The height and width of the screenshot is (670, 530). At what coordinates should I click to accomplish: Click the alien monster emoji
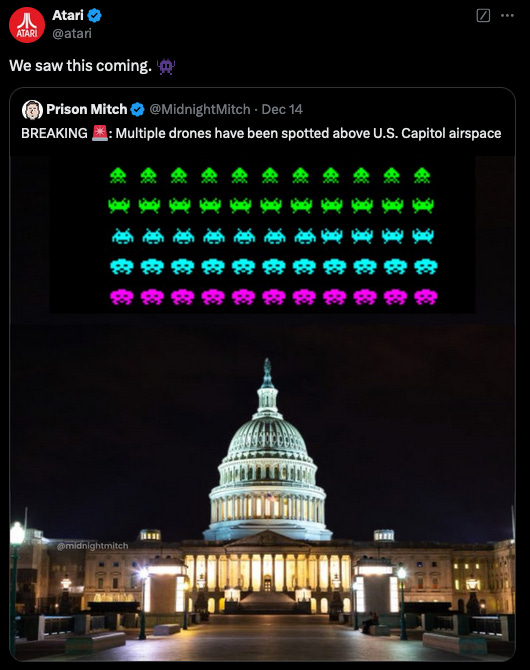(x=166, y=66)
